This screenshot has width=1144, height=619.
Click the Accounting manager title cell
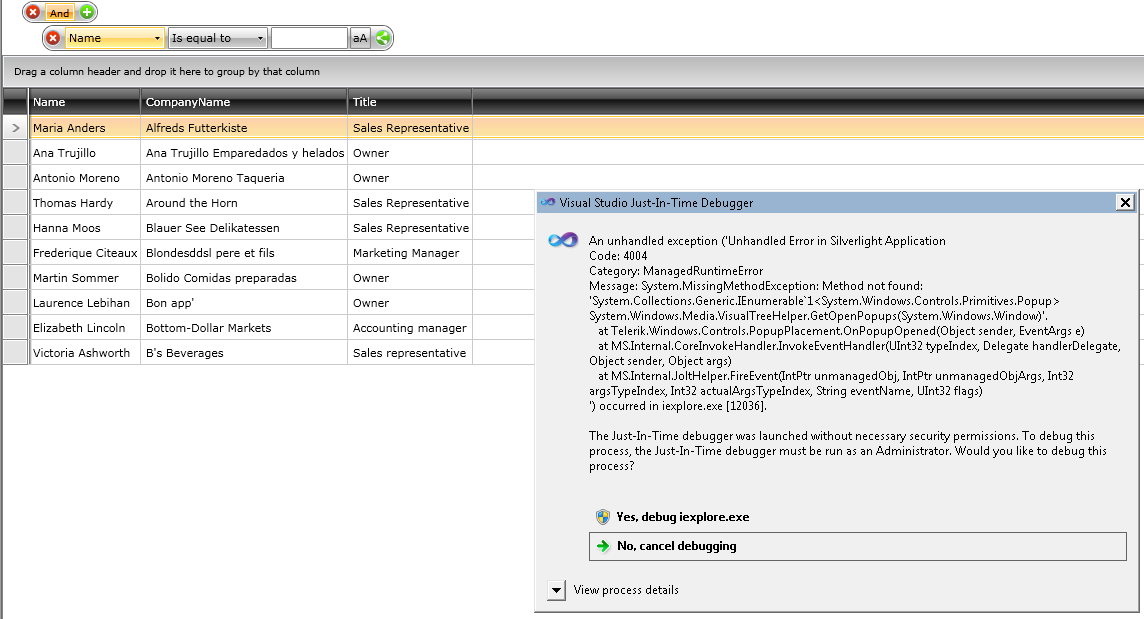click(x=410, y=328)
